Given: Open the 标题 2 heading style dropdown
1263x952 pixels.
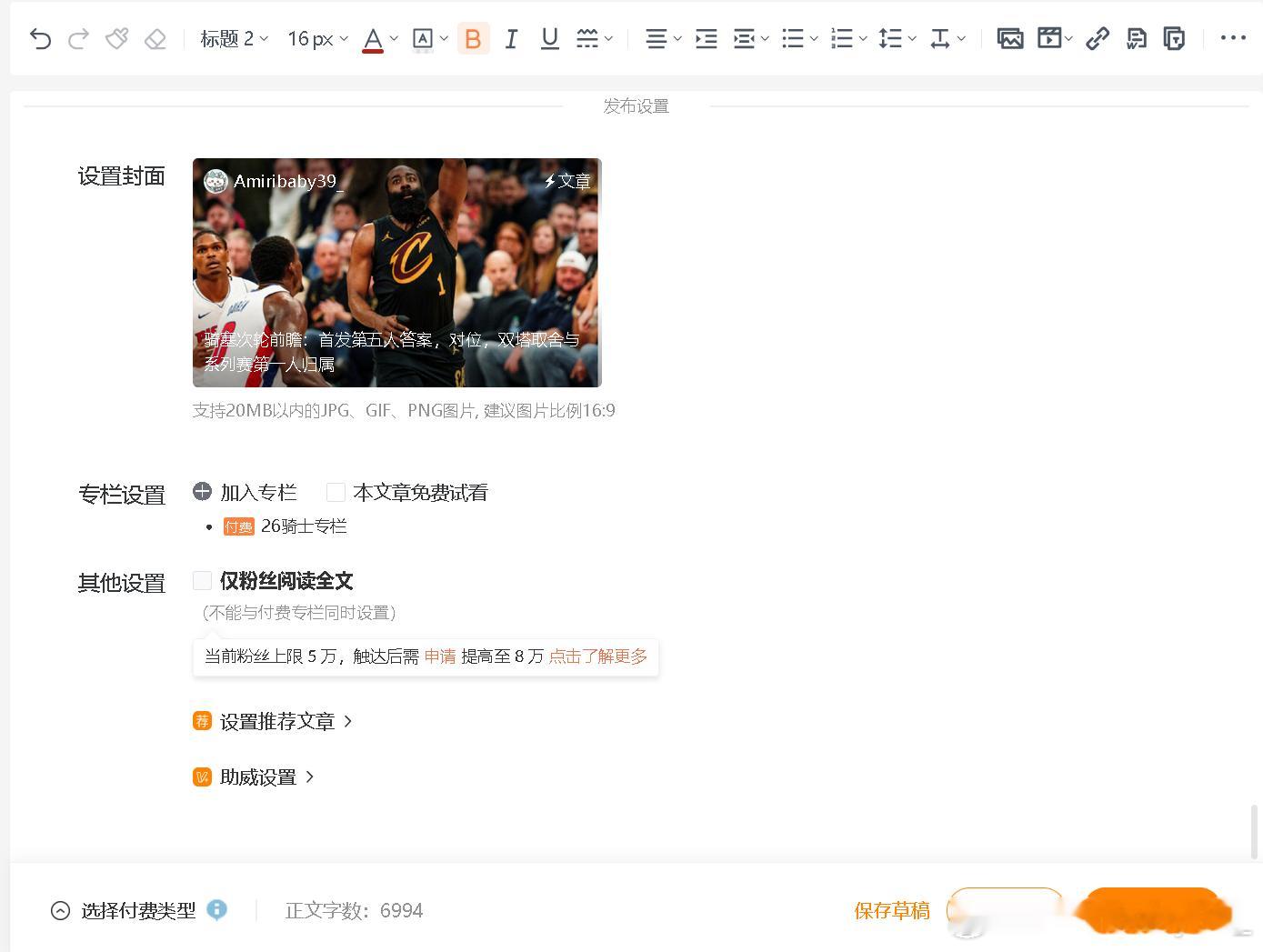Looking at the screenshot, I should tap(235, 38).
